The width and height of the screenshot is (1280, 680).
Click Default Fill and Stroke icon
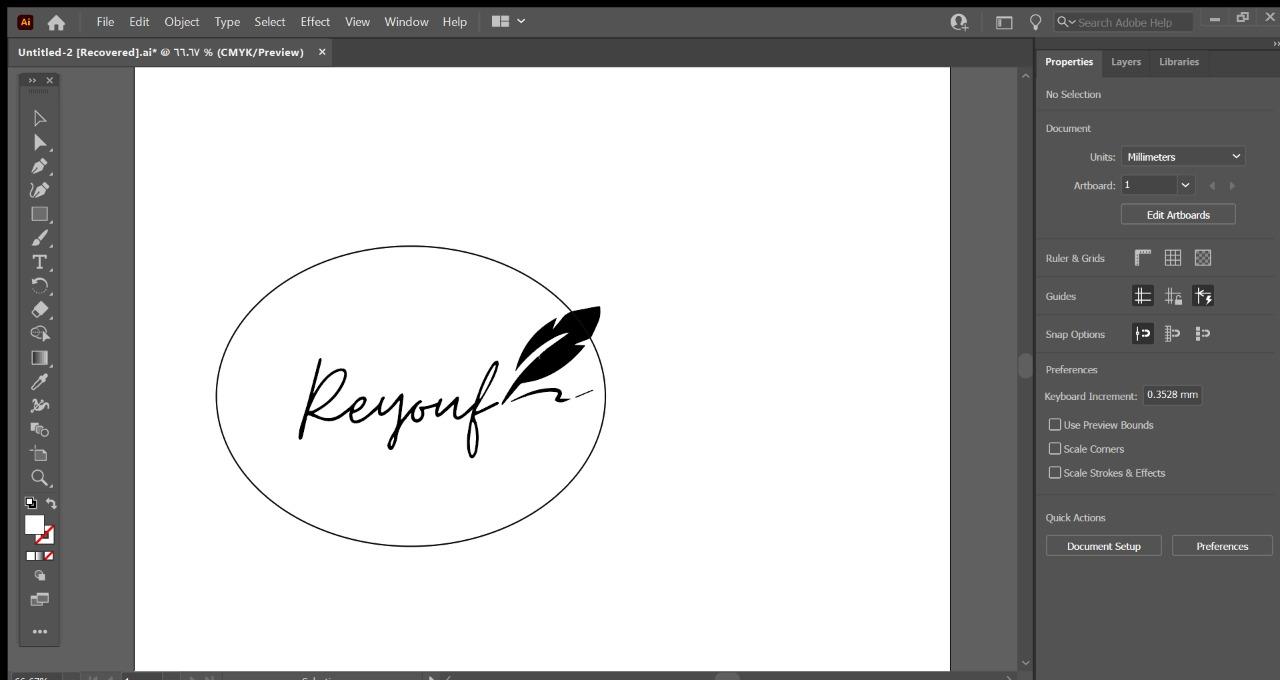(31, 503)
